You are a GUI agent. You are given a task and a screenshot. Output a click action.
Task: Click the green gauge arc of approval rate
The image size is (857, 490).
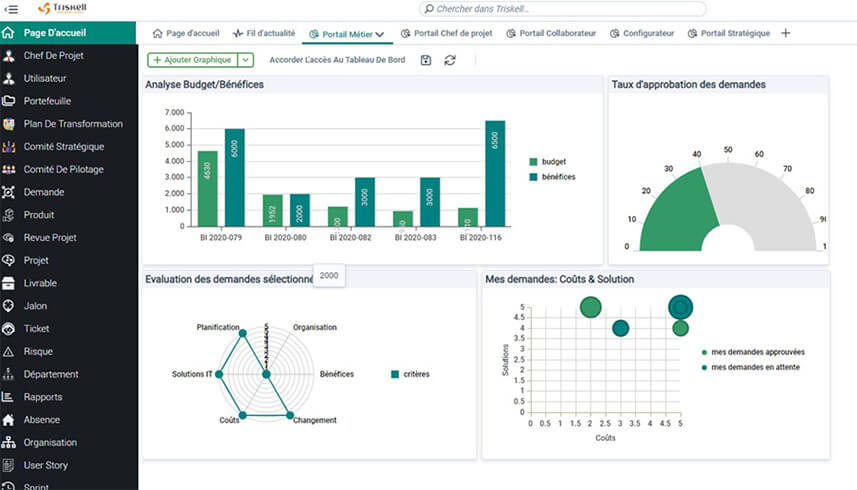[678, 210]
